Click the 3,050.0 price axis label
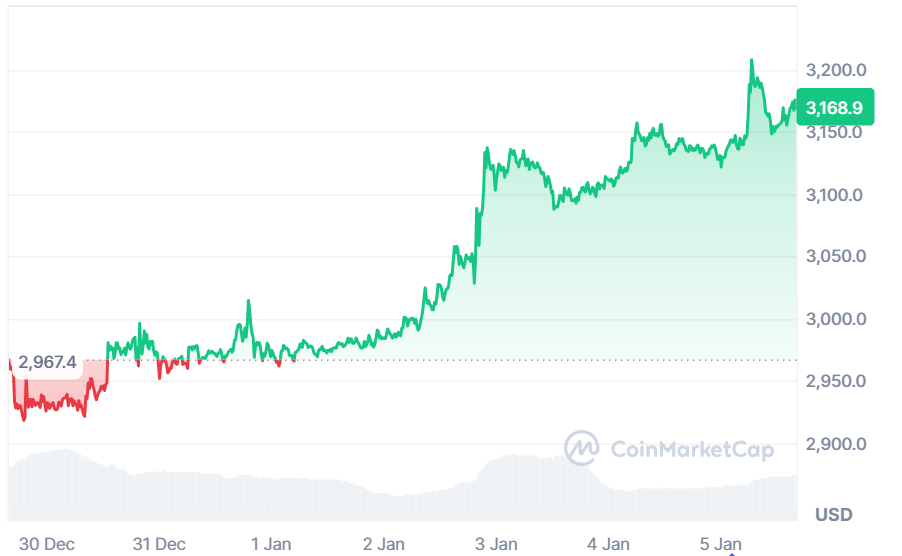The image size is (902, 556). click(x=835, y=257)
